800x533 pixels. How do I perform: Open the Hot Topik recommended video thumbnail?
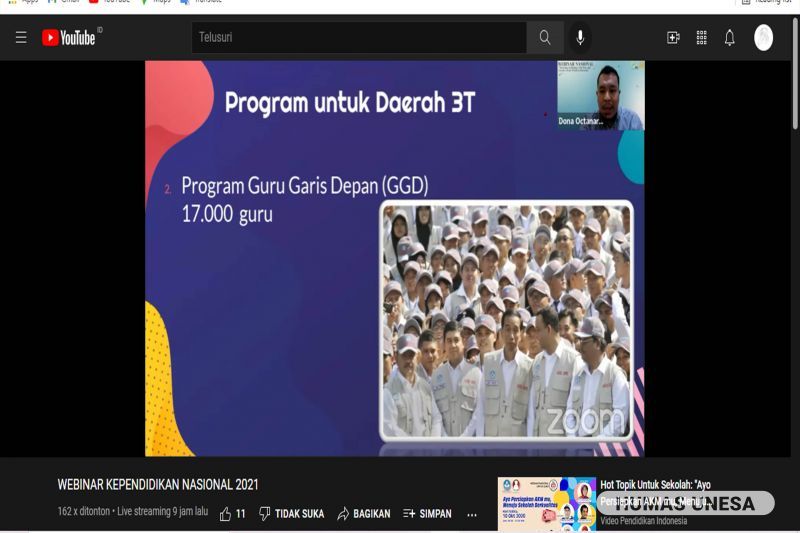tap(546, 504)
